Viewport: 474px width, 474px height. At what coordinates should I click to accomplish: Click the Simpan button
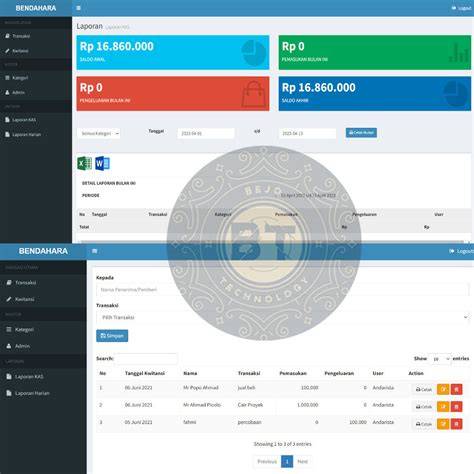pos(112,336)
